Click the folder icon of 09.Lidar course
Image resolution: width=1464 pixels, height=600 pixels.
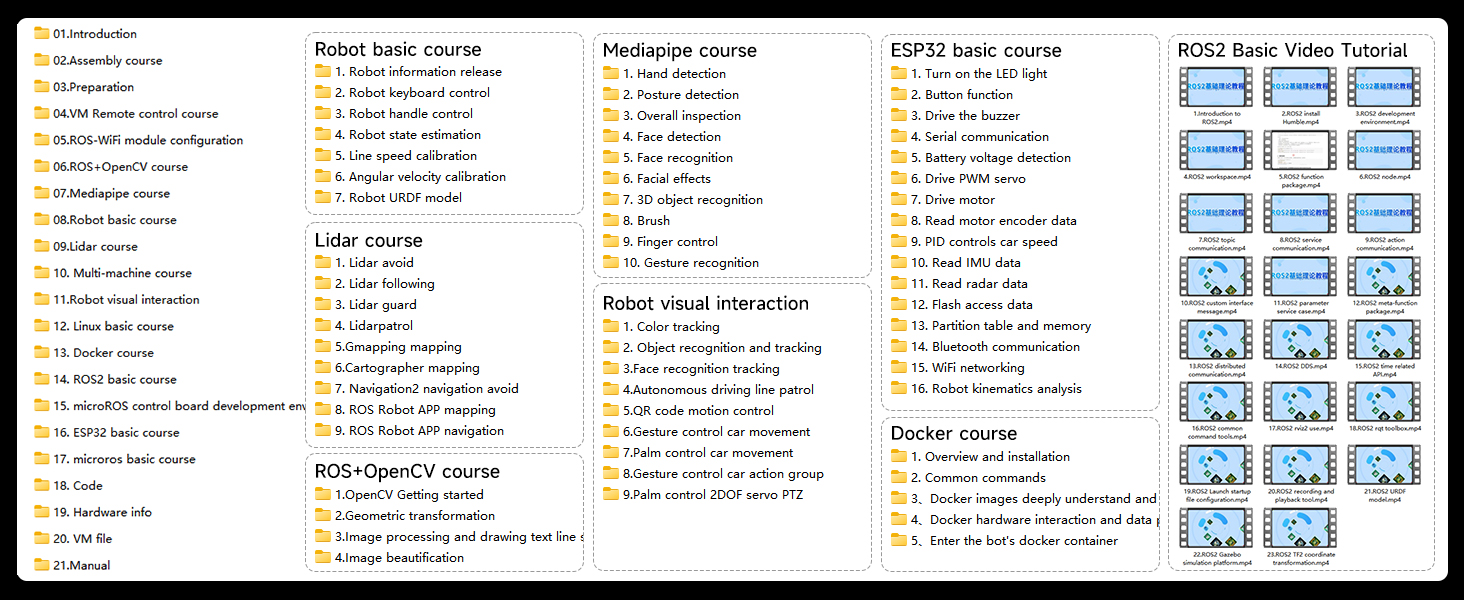42,245
